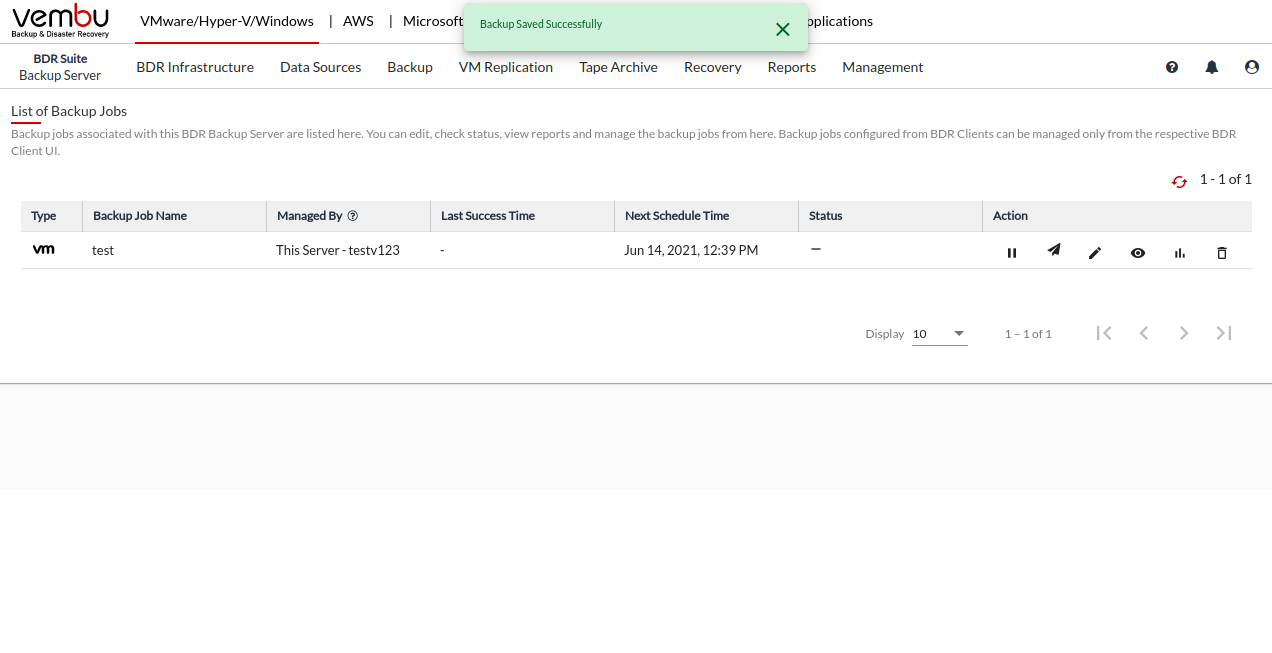Screen dimensions: 1272x653
Task: Run the test backup job now
Action: pyautogui.click(x=1053, y=251)
